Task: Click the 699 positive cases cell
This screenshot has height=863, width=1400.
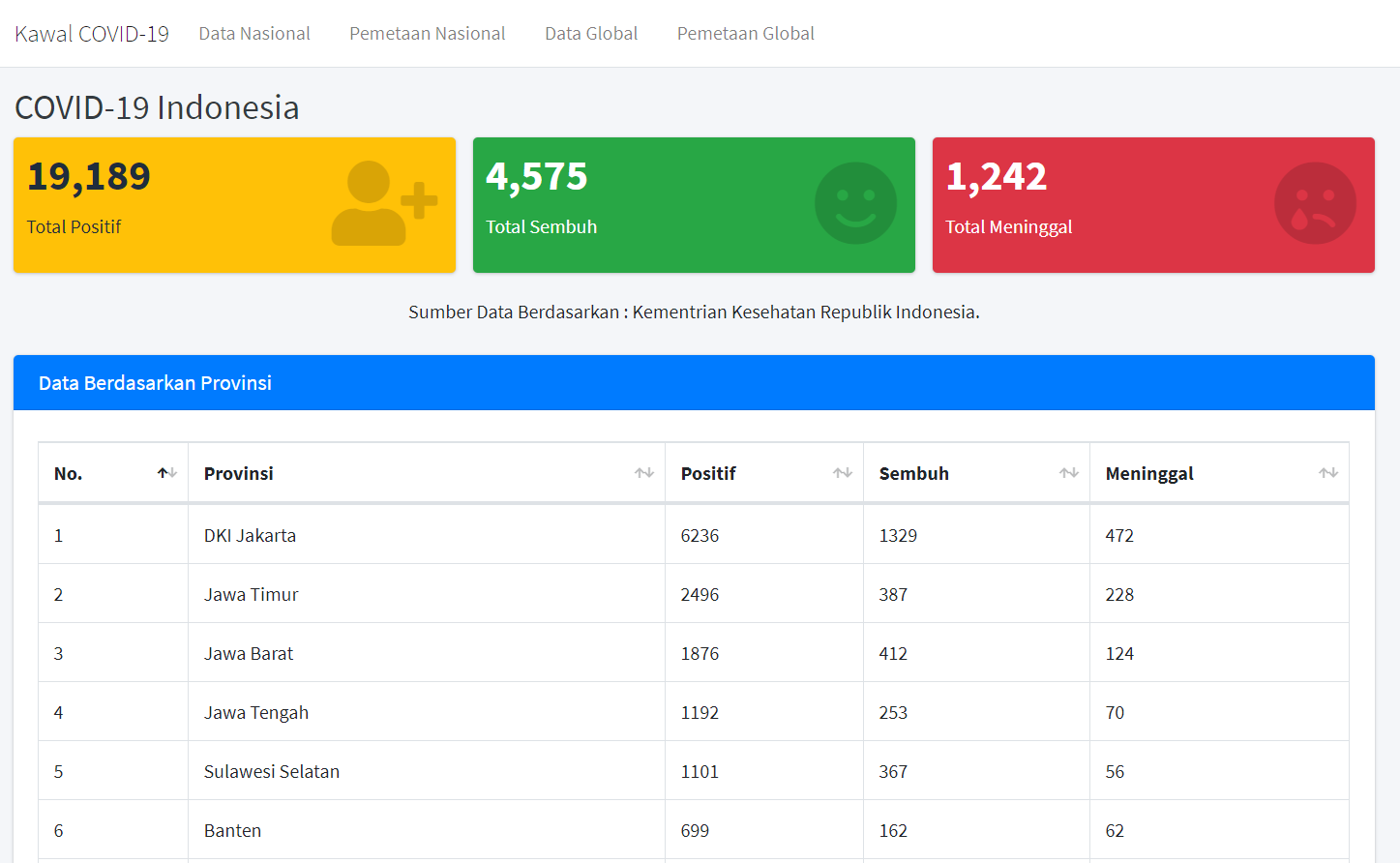Action: pyautogui.click(x=764, y=830)
